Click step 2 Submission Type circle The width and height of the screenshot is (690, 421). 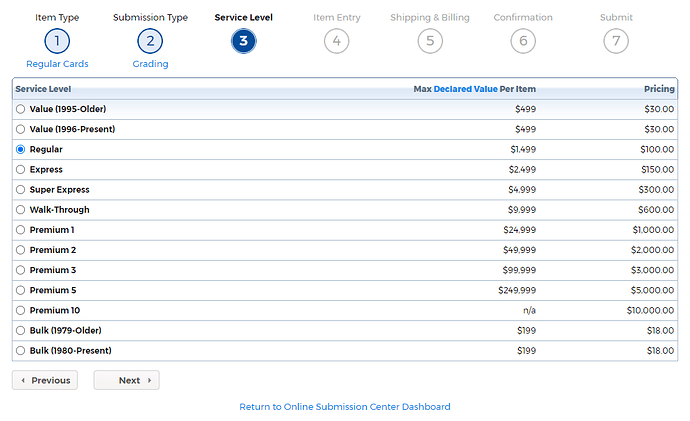click(150, 41)
